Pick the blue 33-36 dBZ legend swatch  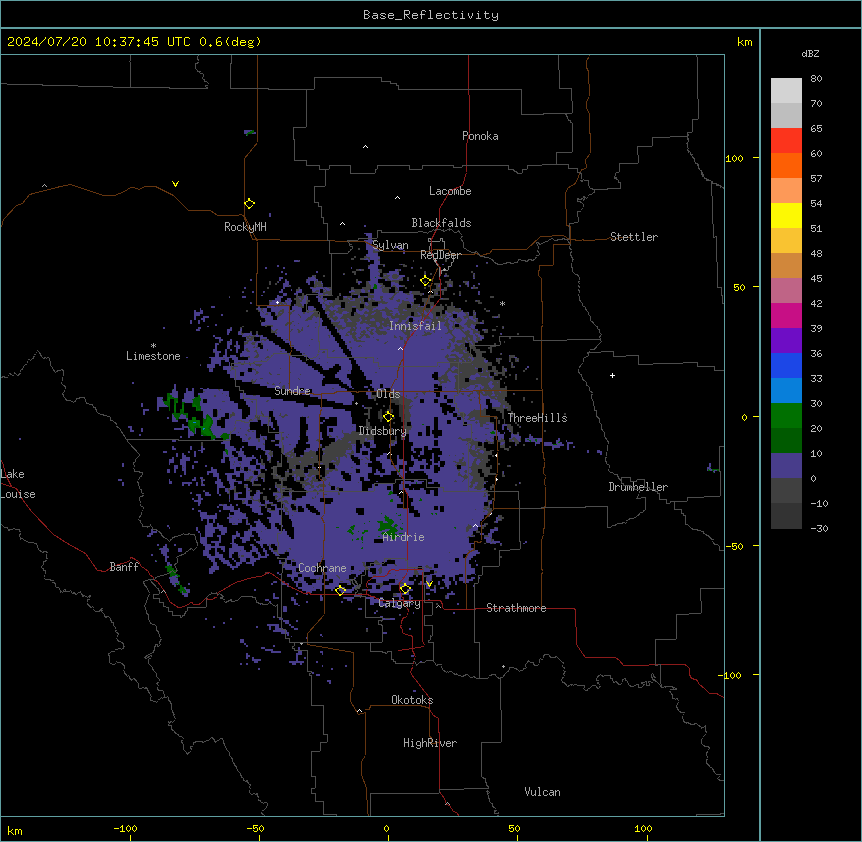(x=786, y=365)
